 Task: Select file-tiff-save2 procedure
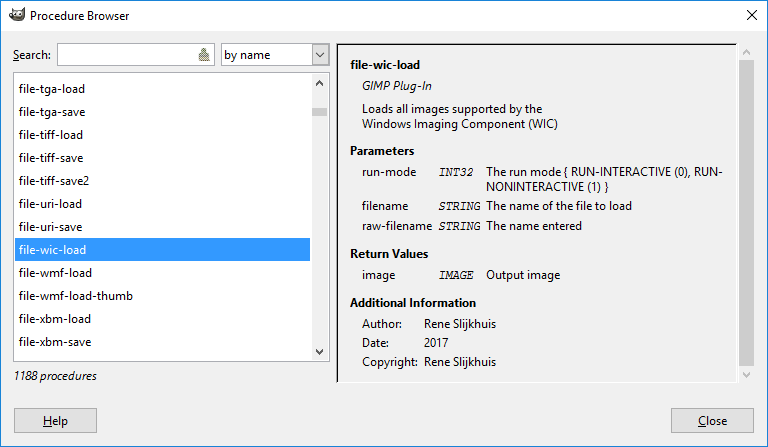[x=162, y=181]
